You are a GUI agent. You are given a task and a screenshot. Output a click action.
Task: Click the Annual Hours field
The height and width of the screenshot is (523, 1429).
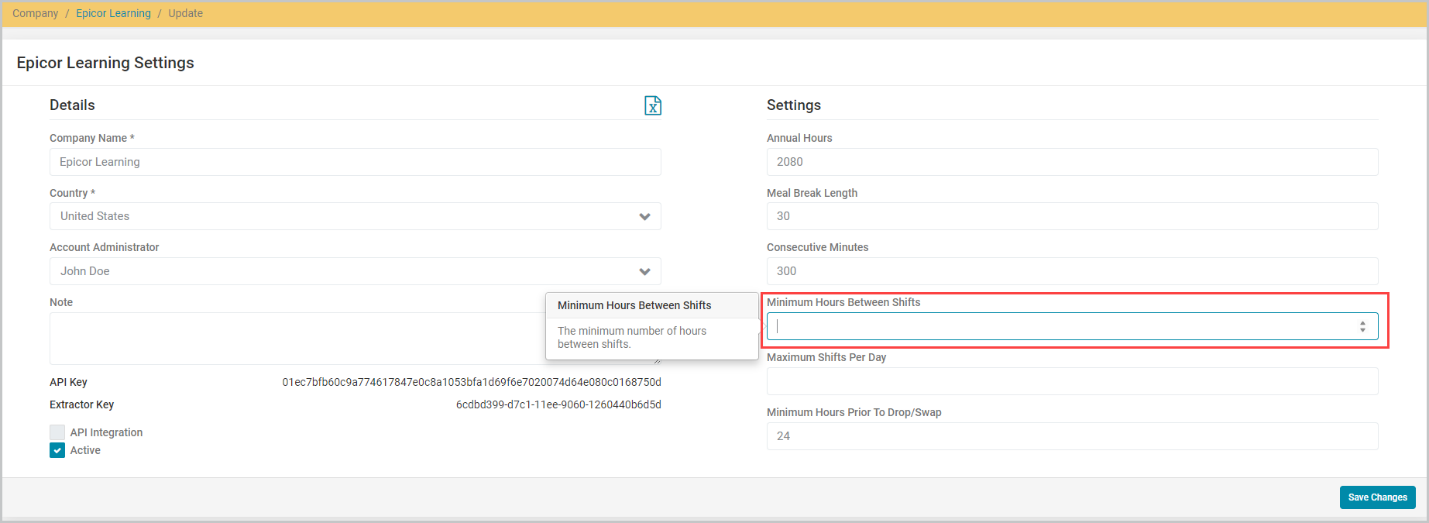tap(1072, 162)
